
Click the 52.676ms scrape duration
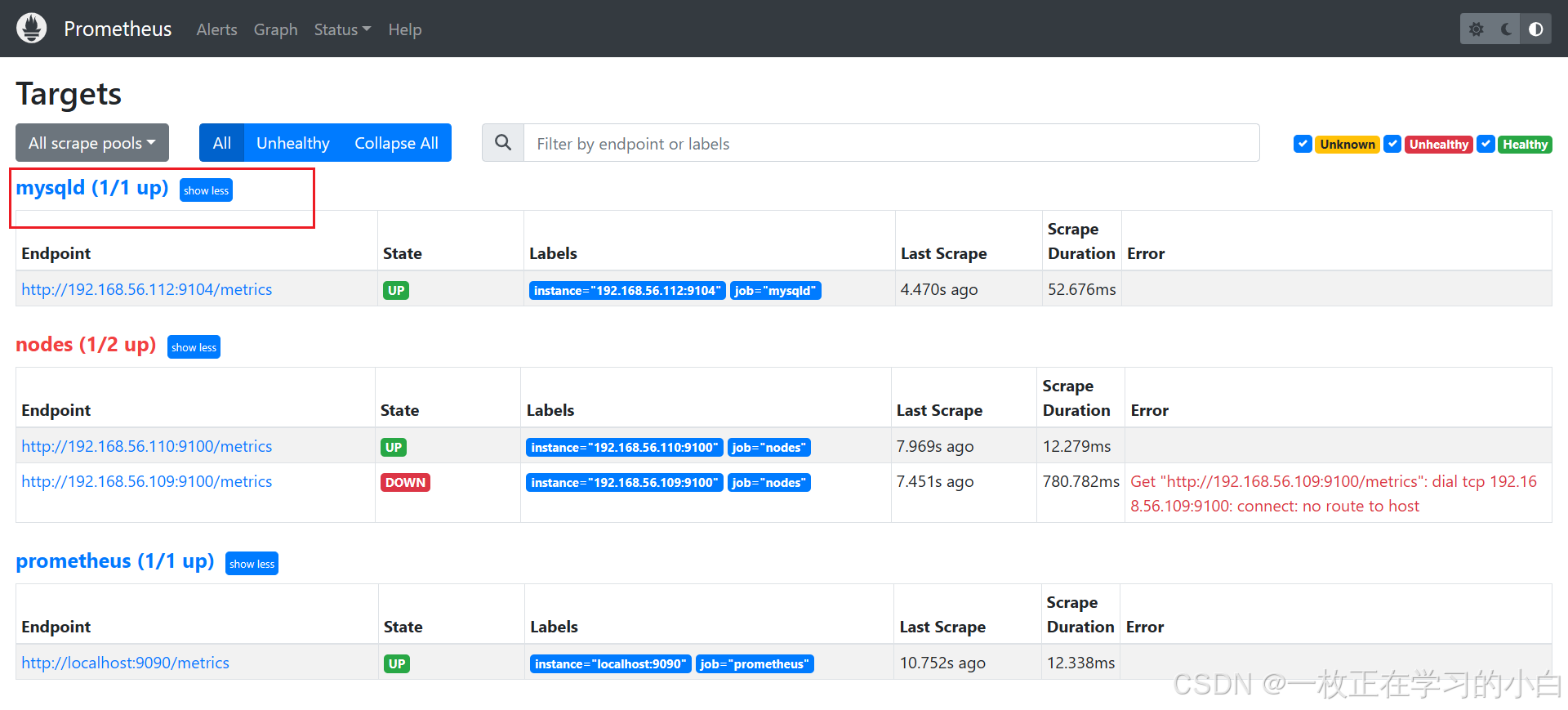pyautogui.click(x=1081, y=289)
